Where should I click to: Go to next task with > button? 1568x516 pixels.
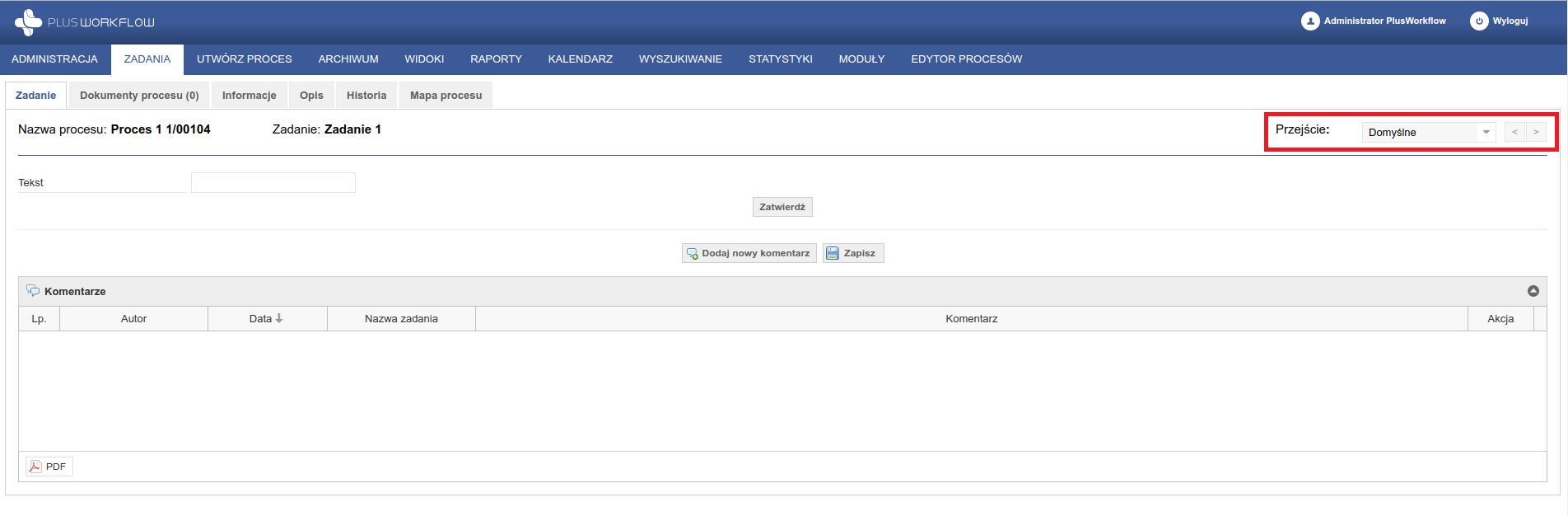click(1536, 132)
